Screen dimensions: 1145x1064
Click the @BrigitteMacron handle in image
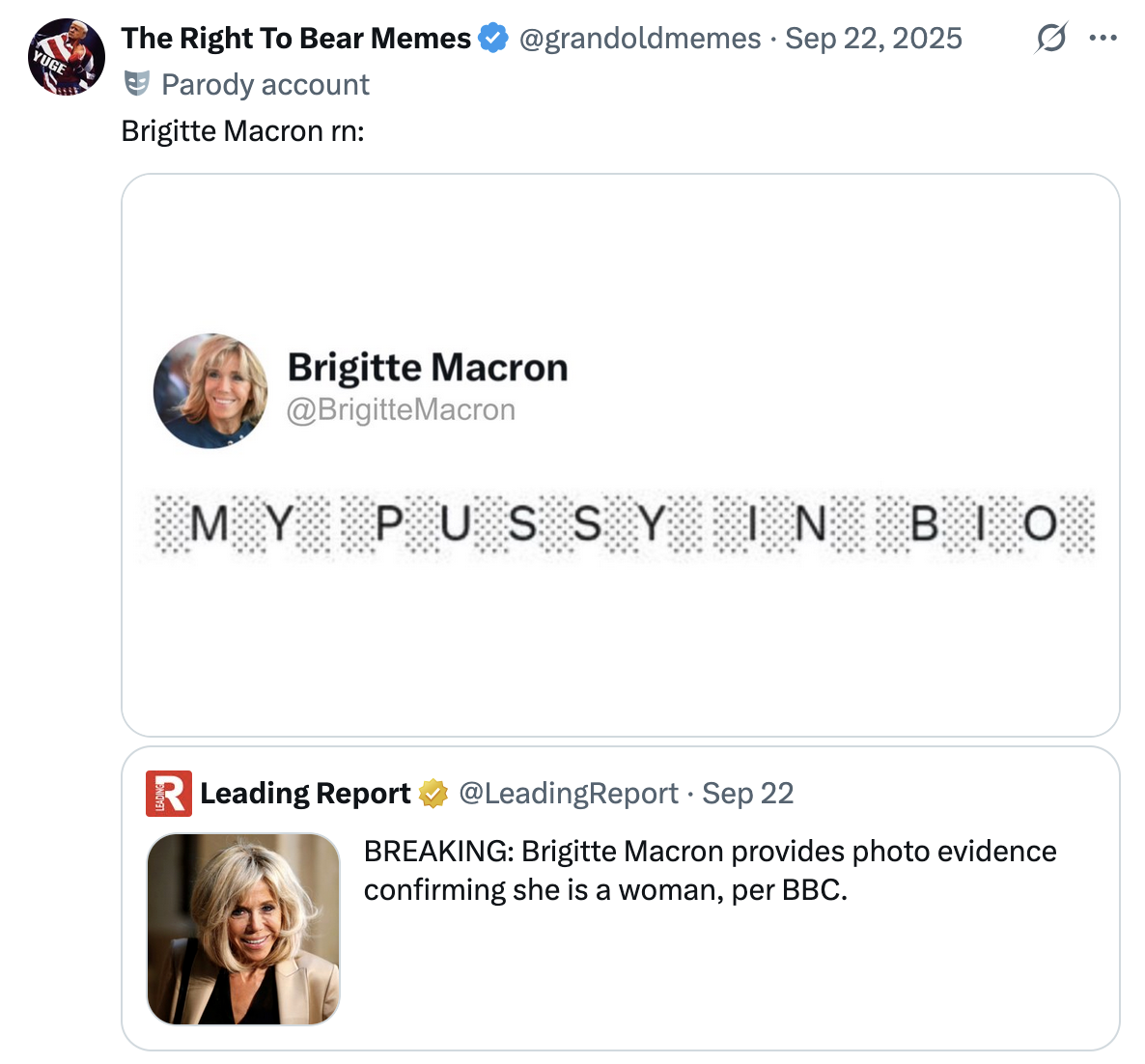pyautogui.click(x=402, y=410)
